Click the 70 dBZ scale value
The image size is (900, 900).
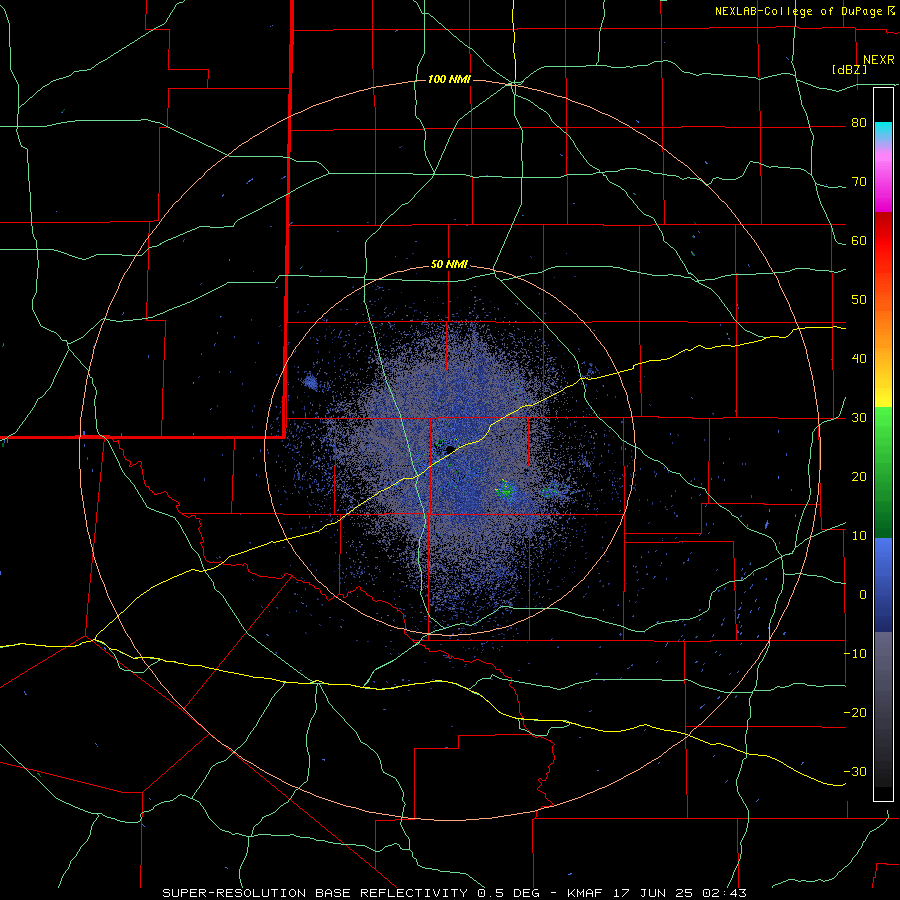click(859, 182)
